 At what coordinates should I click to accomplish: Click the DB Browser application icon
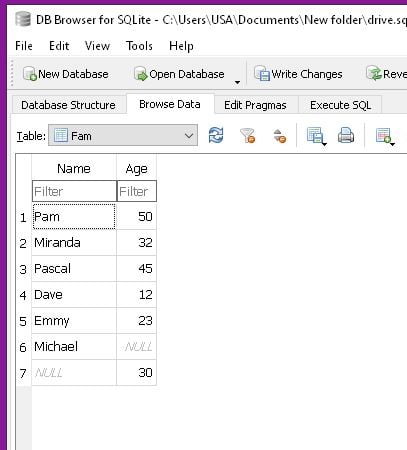coord(23,19)
